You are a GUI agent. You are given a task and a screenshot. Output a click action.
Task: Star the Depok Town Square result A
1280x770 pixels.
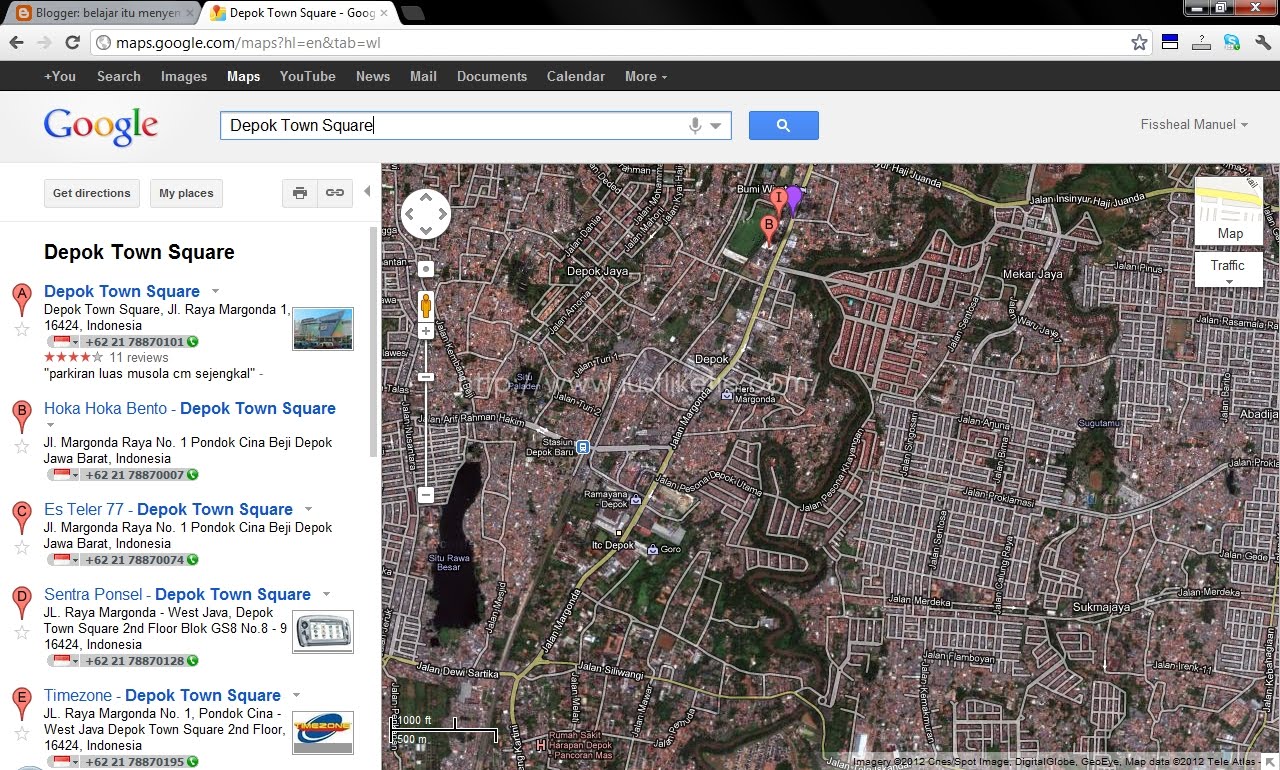21,329
